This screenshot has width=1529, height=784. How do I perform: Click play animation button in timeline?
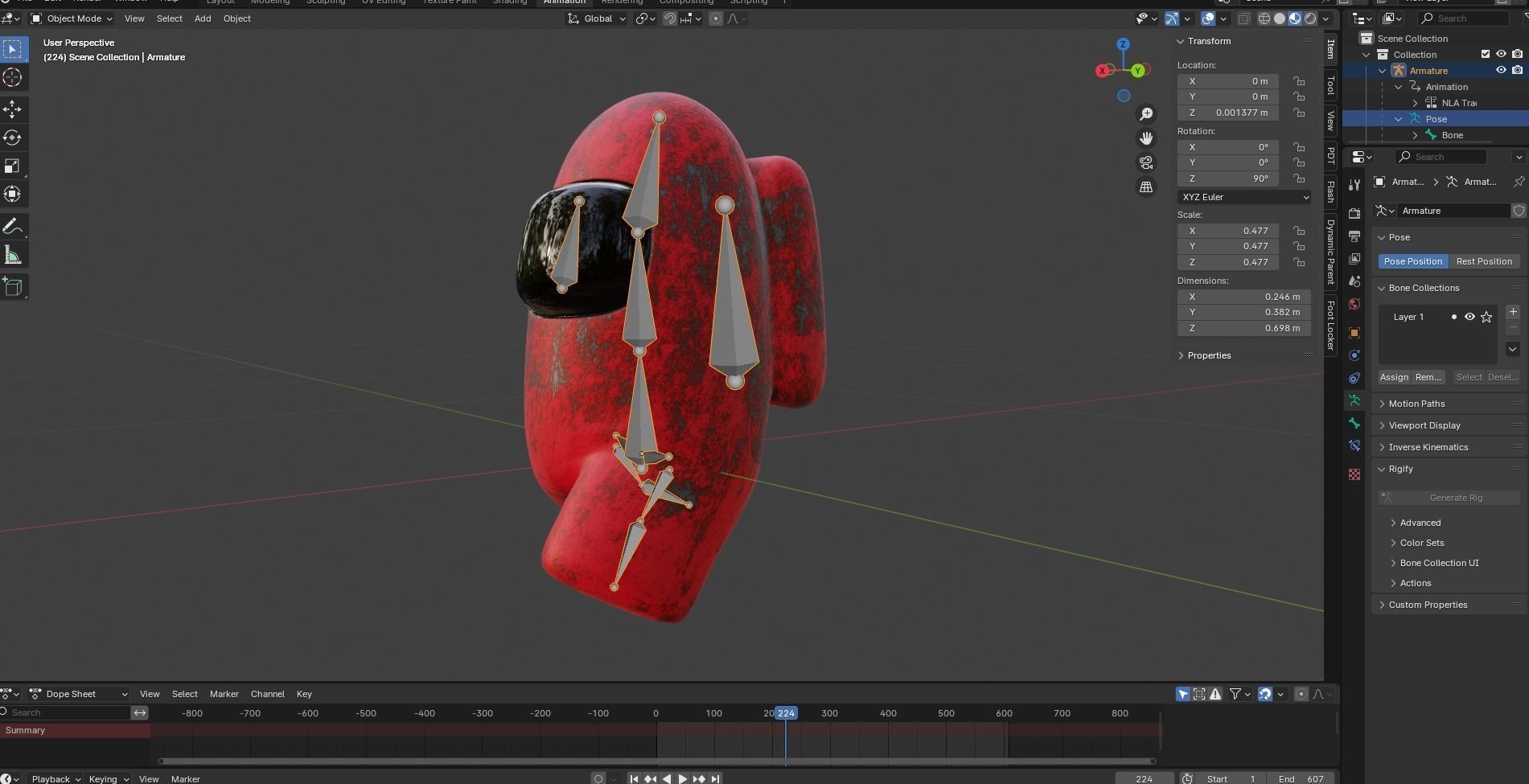click(683, 778)
